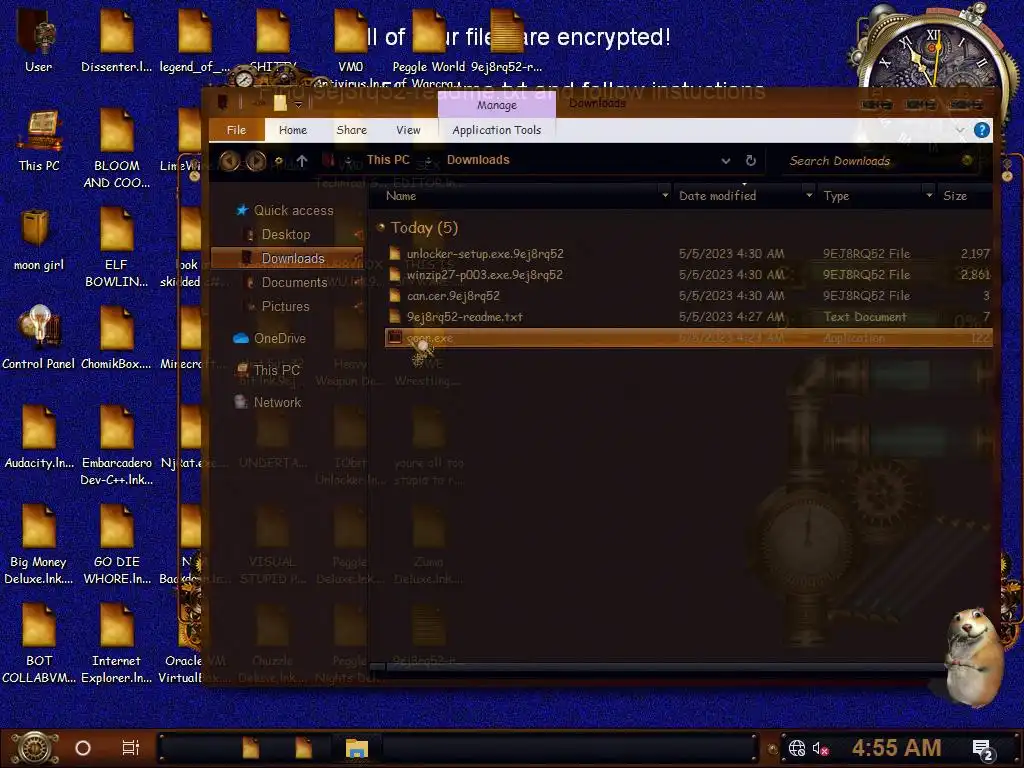Screen dimensions: 1024x768
Task: Switch to the Home ribbon tab
Action: 293,130
